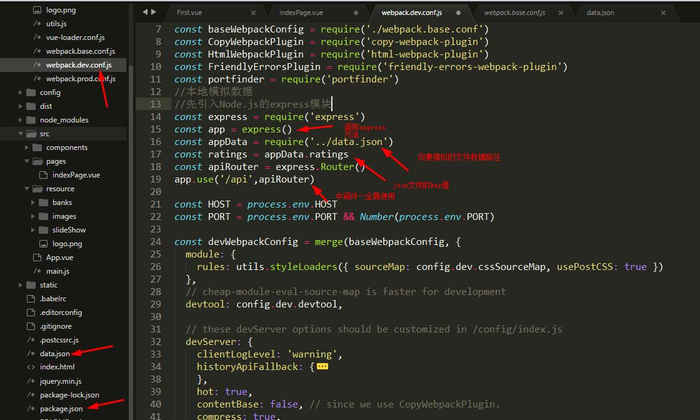The width and height of the screenshot is (700, 420).
Task: Open package.json in sidebar
Action: (x=61, y=409)
